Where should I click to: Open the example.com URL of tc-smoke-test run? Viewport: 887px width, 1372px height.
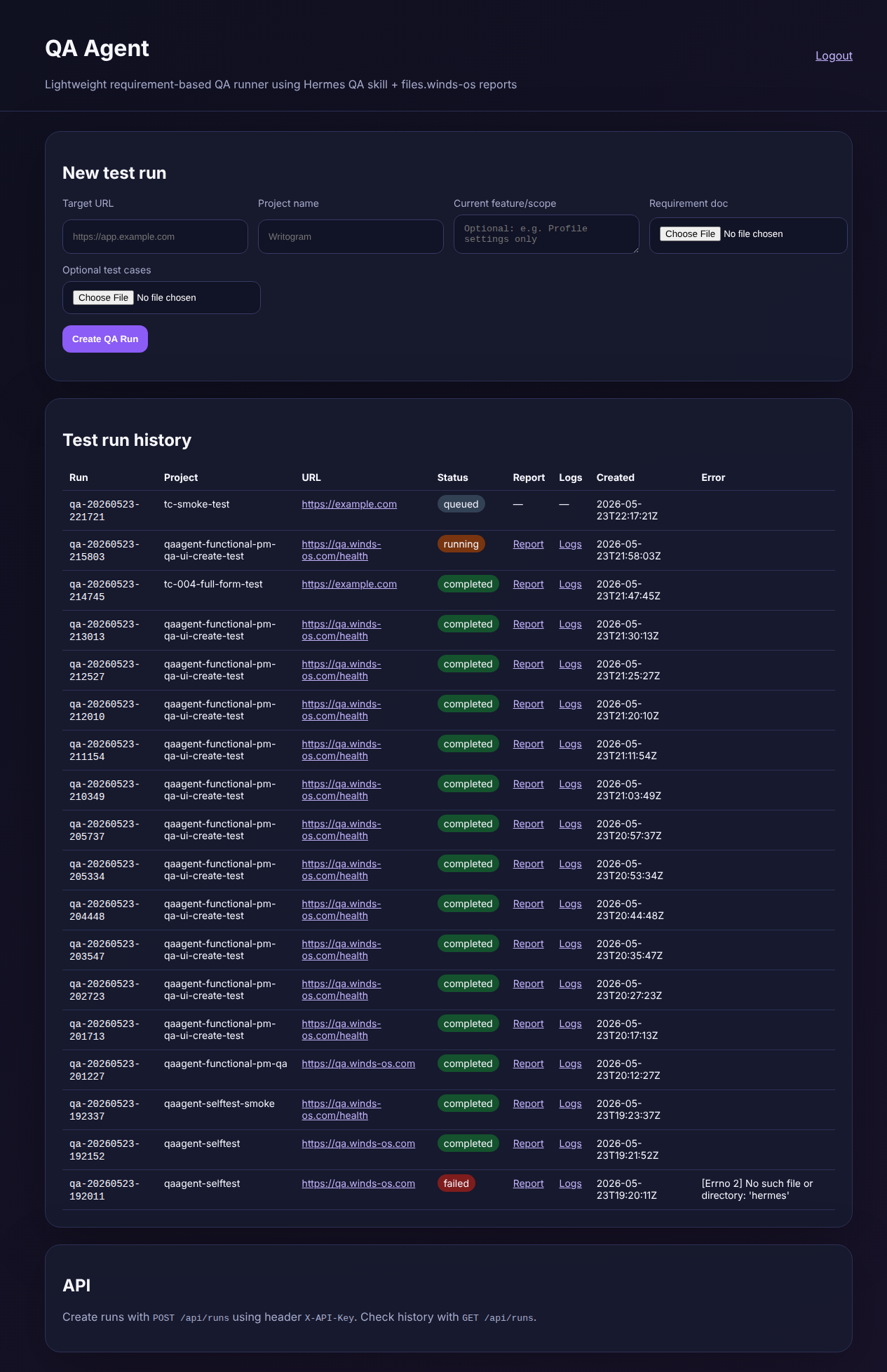tap(349, 504)
